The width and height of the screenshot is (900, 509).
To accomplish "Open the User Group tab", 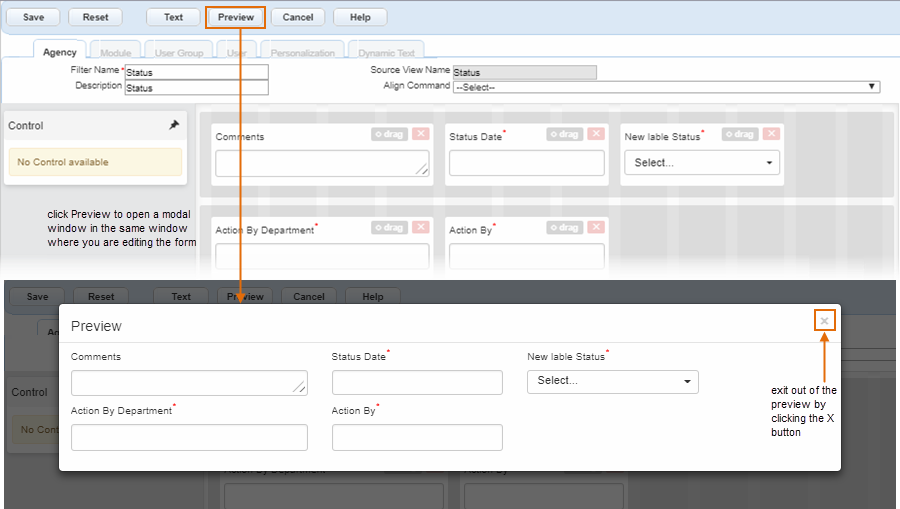I will (x=179, y=52).
